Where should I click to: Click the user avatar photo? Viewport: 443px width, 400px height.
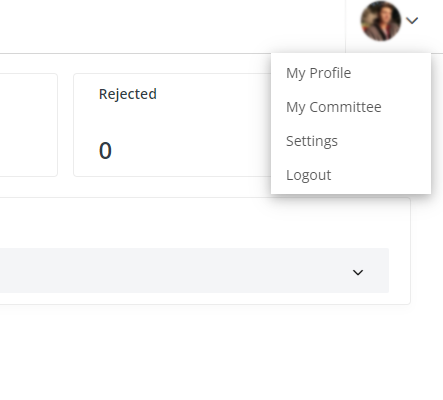click(x=381, y=21)
